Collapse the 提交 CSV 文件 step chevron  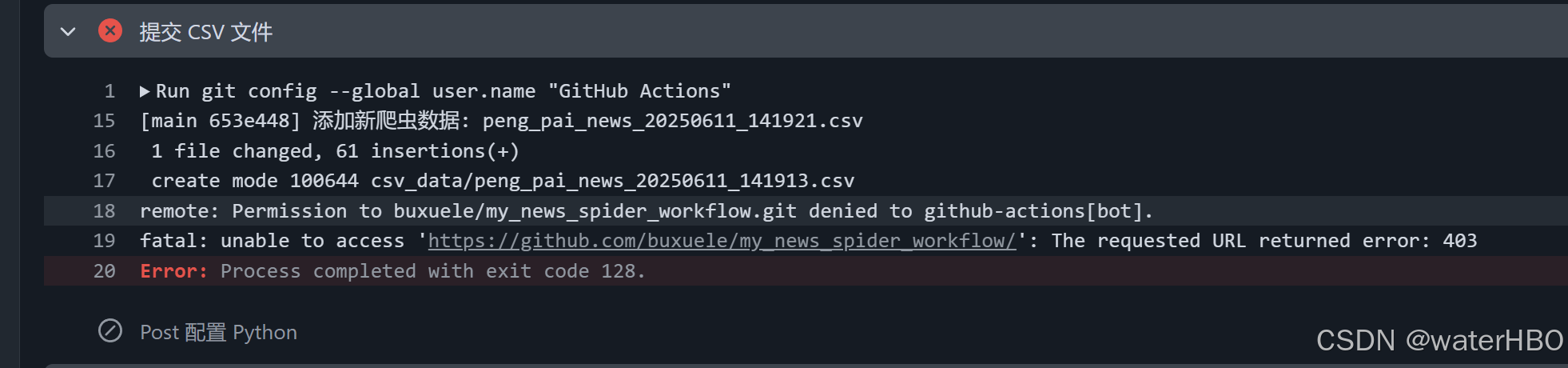tap(68, 32)
